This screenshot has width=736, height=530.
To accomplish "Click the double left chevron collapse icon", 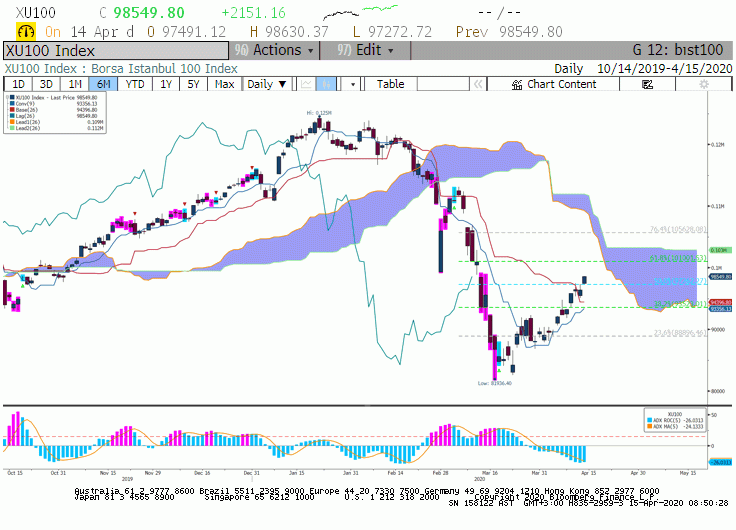I will tap(478, 84).
